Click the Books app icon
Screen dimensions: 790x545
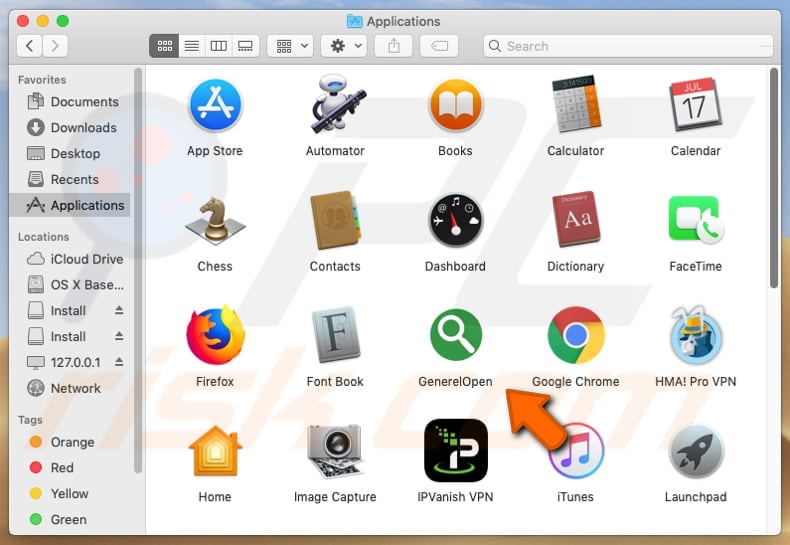coord(455,105)
